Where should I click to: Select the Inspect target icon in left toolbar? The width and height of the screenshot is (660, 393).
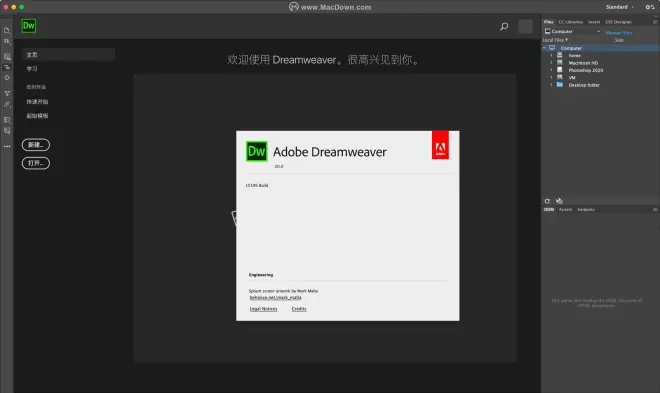[7, 78]
